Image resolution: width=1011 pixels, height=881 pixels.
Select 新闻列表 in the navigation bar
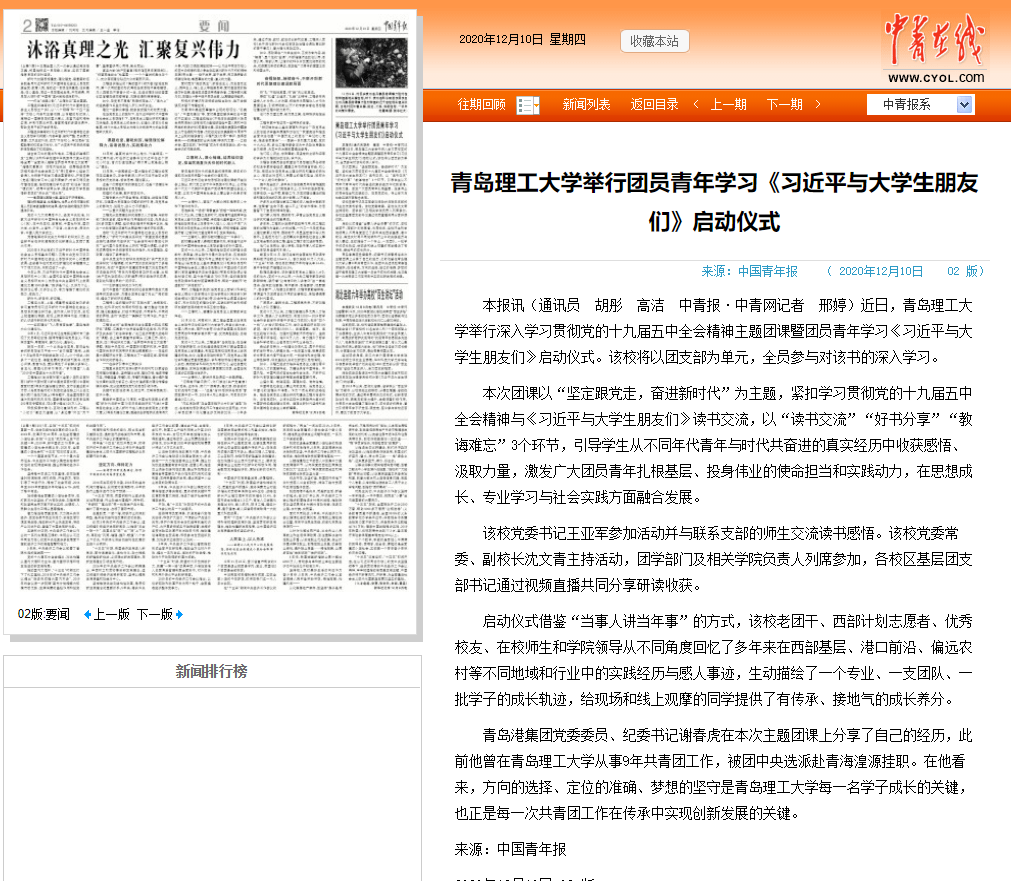pos(586,105)
